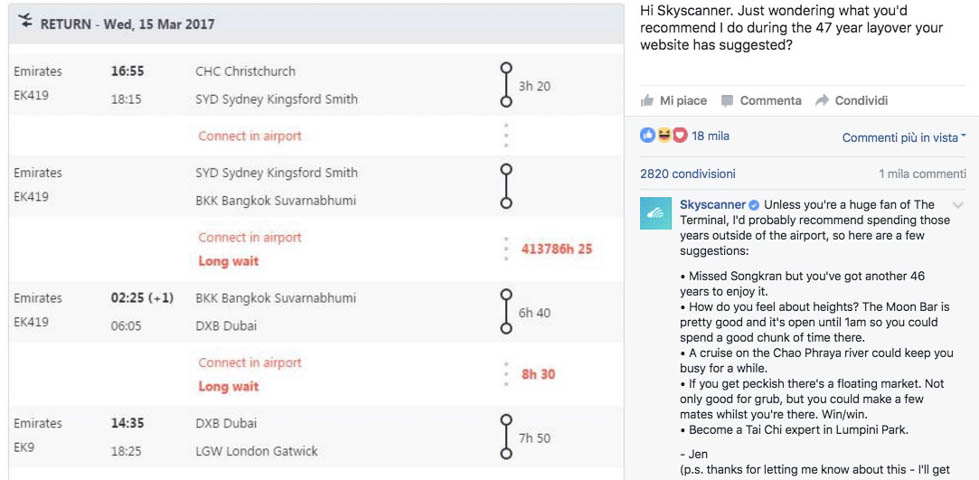Click the blue verified badge next to Skyscanner
The width and height of the screenshot is (979, 480).
tap(755, 205)
